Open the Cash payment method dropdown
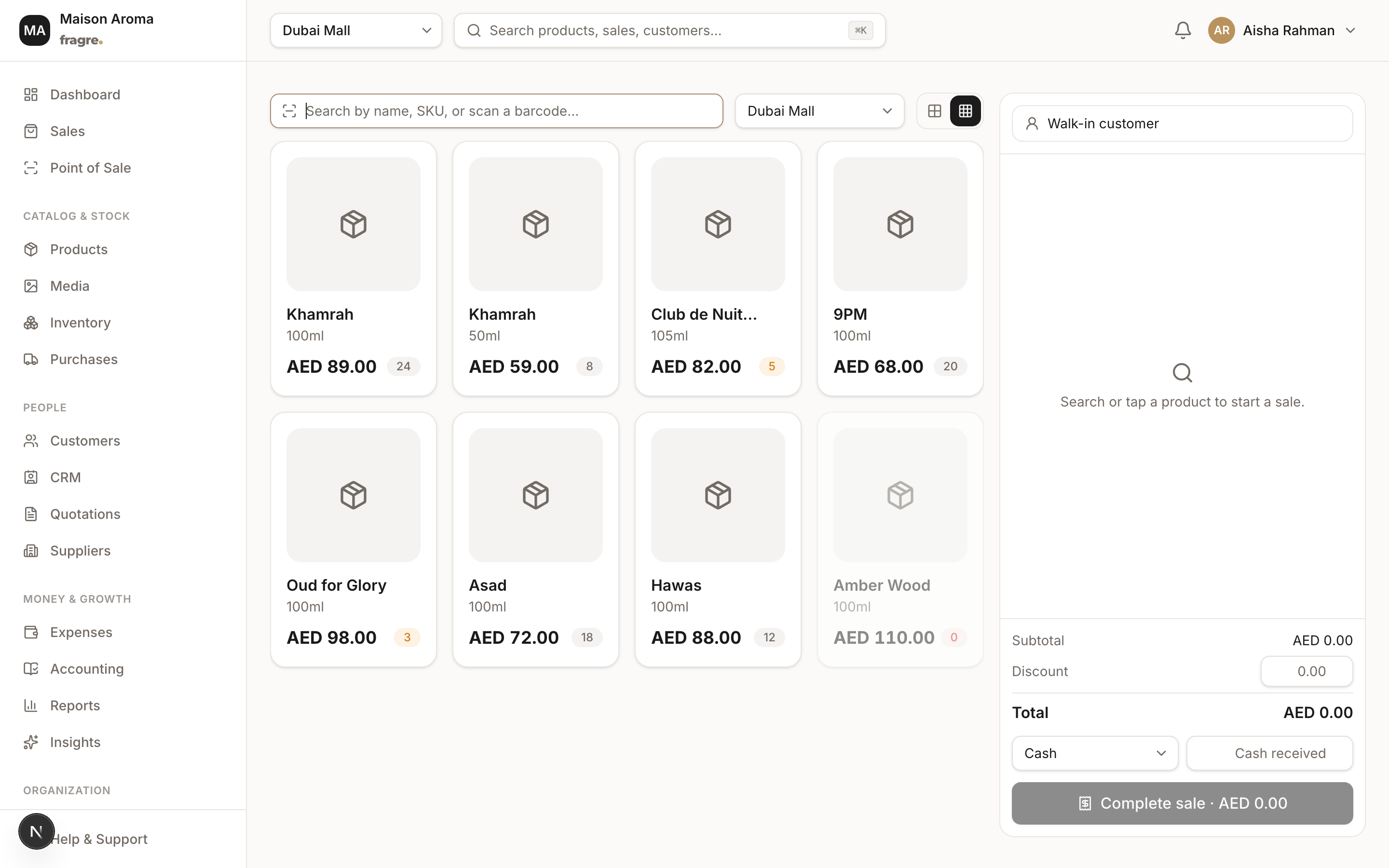1389x868 pixels. tap(1094, 753)
